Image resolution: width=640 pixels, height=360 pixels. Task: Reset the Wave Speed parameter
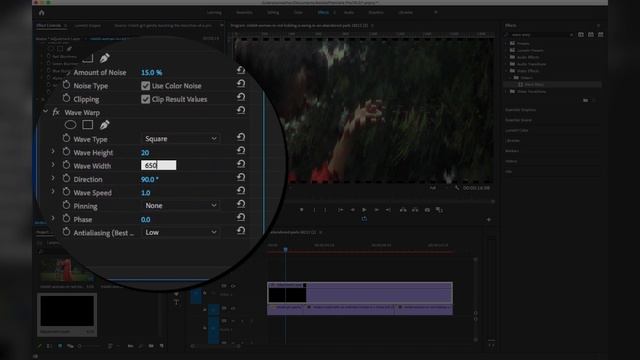[241, 191]
